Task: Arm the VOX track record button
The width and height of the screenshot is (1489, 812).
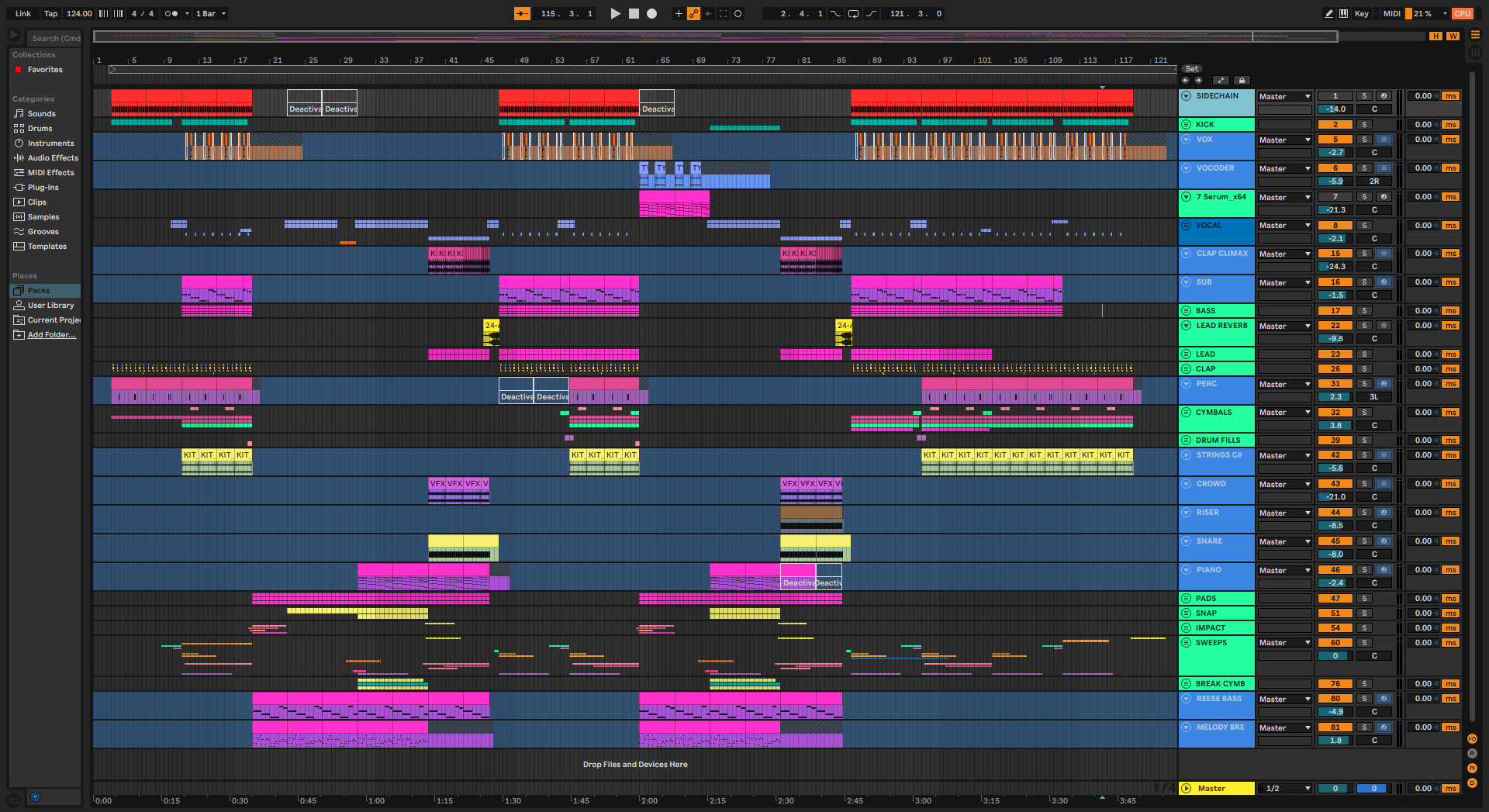Action: 1384,140
